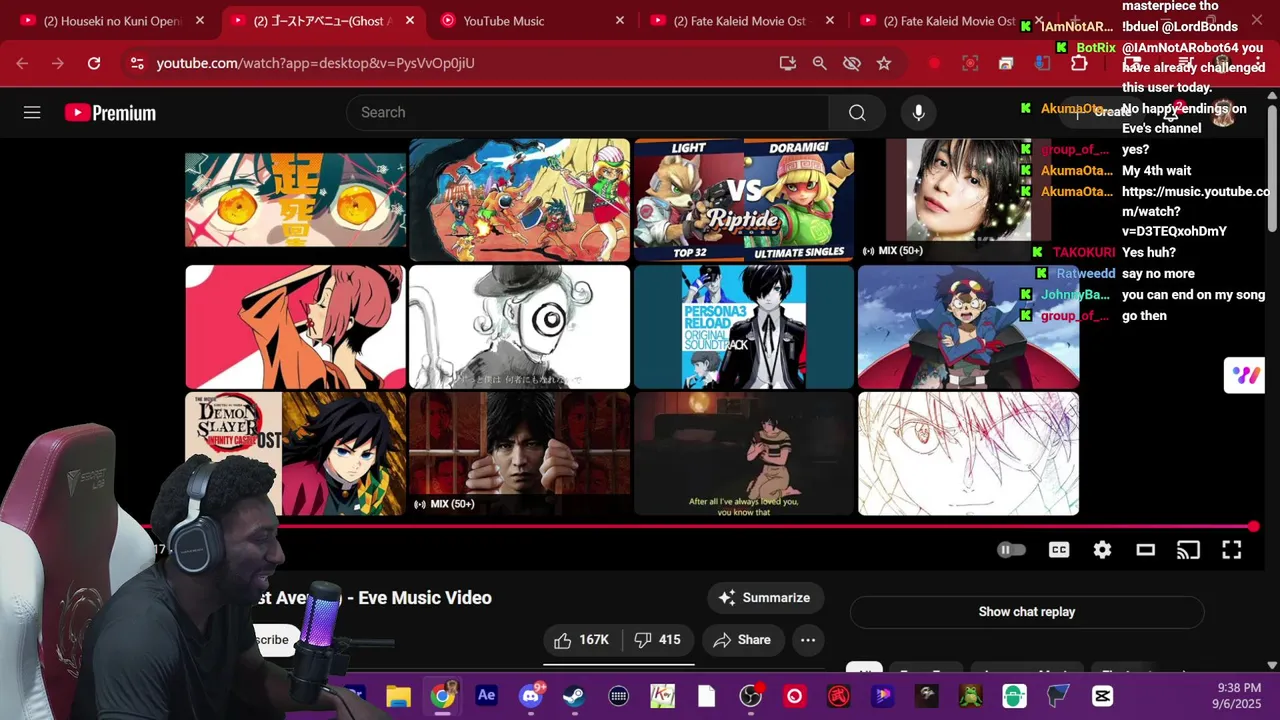Click the Chrome icon in taskbar

point(442,696)
